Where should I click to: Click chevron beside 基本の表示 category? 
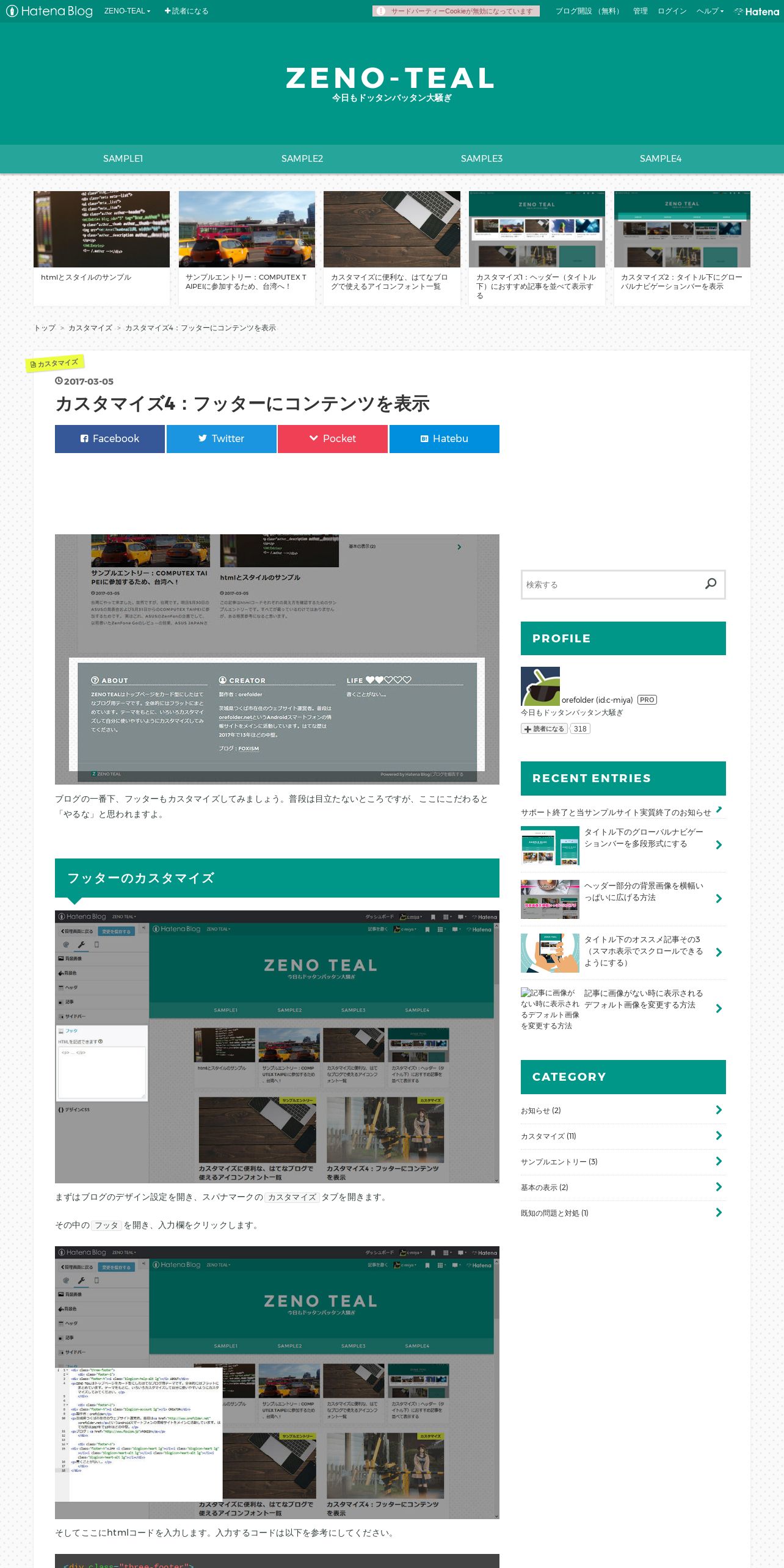(719, 1187)
